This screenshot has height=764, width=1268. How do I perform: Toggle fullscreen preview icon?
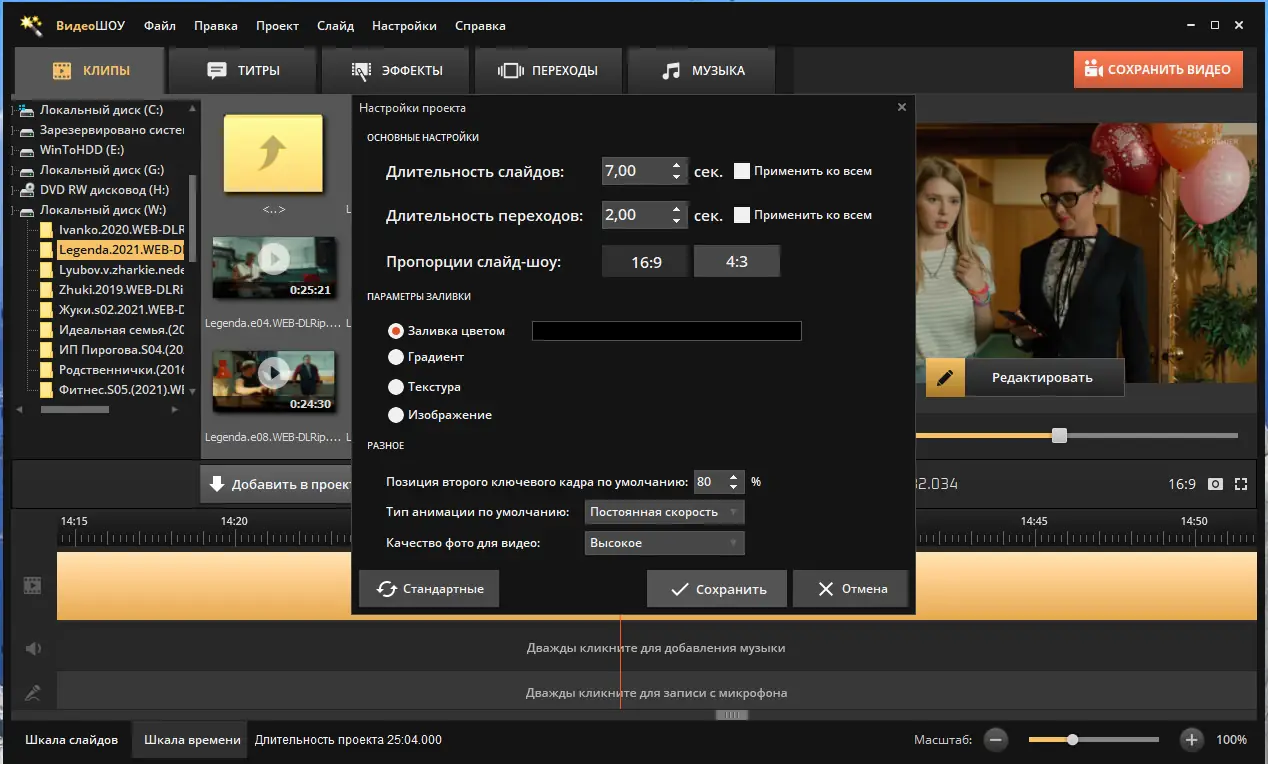pyautogui.click(x=1241, y=484)
